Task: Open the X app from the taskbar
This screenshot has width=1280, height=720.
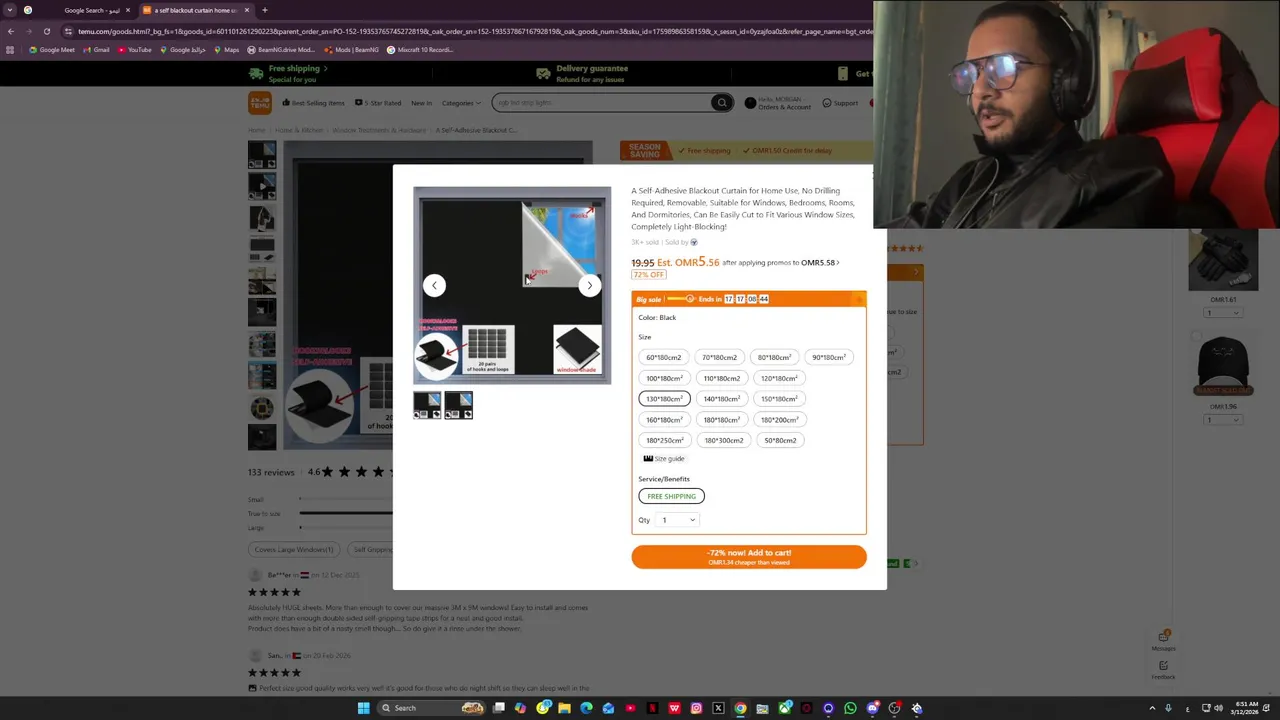Action: pos(718,708)
